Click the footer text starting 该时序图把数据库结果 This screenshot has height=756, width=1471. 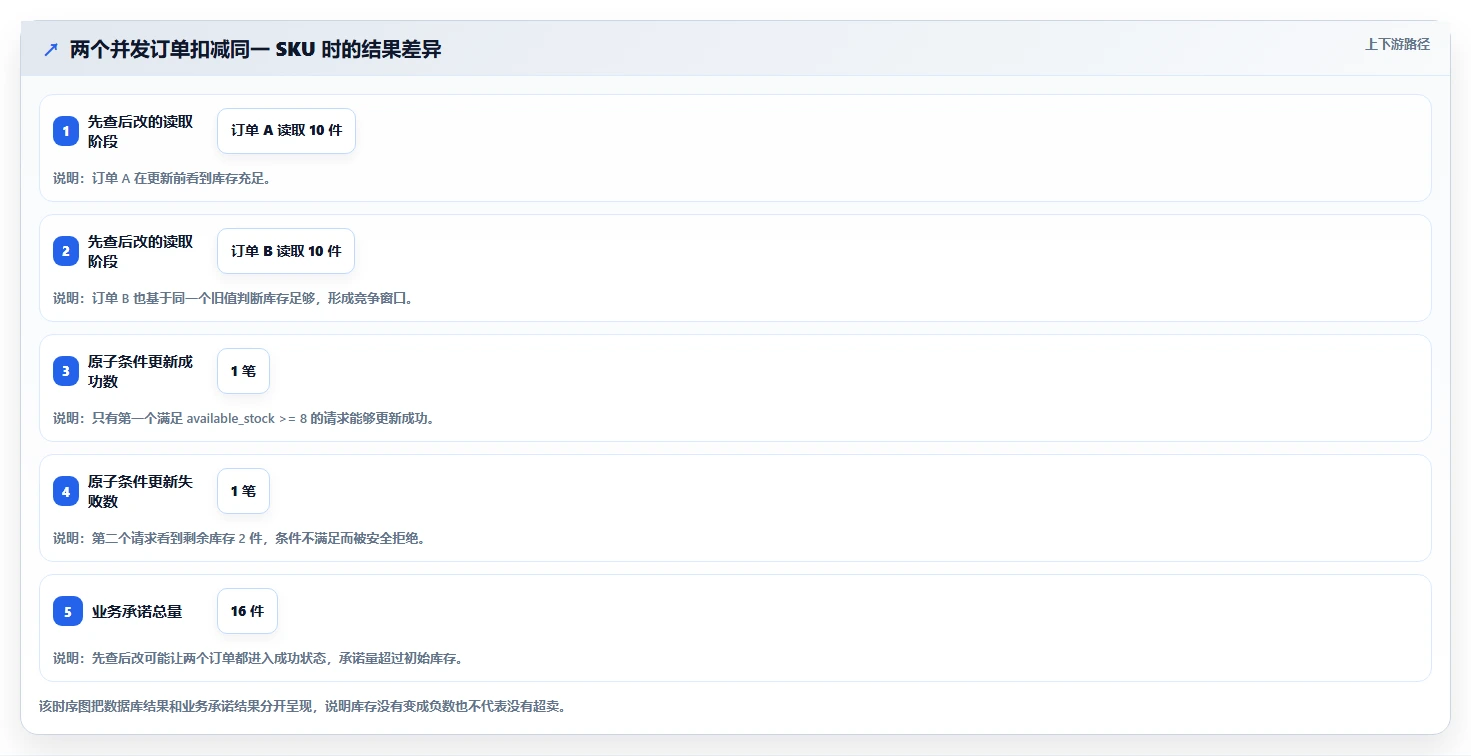coord(303,706)
